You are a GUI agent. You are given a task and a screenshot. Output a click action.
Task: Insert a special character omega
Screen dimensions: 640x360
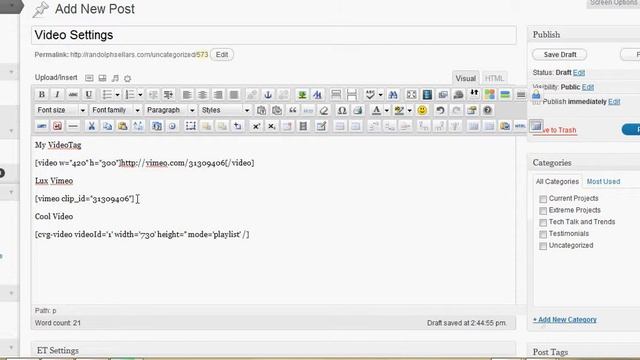pyautogui.click(x=342, y=110)
